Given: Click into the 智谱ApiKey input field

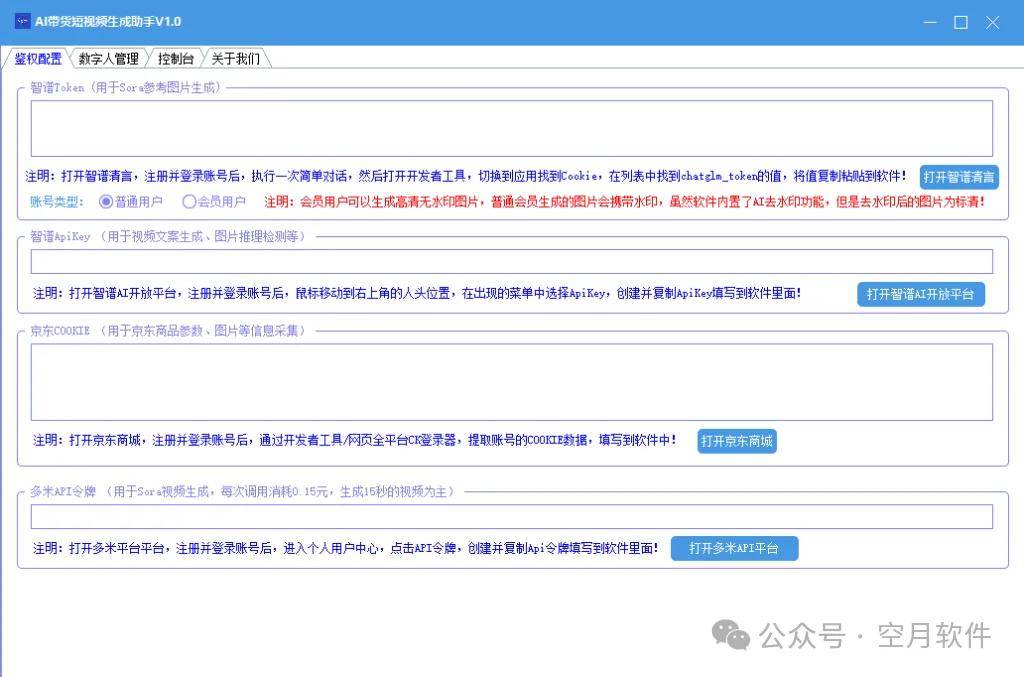Looking at the screenshot, I should 511,262.
